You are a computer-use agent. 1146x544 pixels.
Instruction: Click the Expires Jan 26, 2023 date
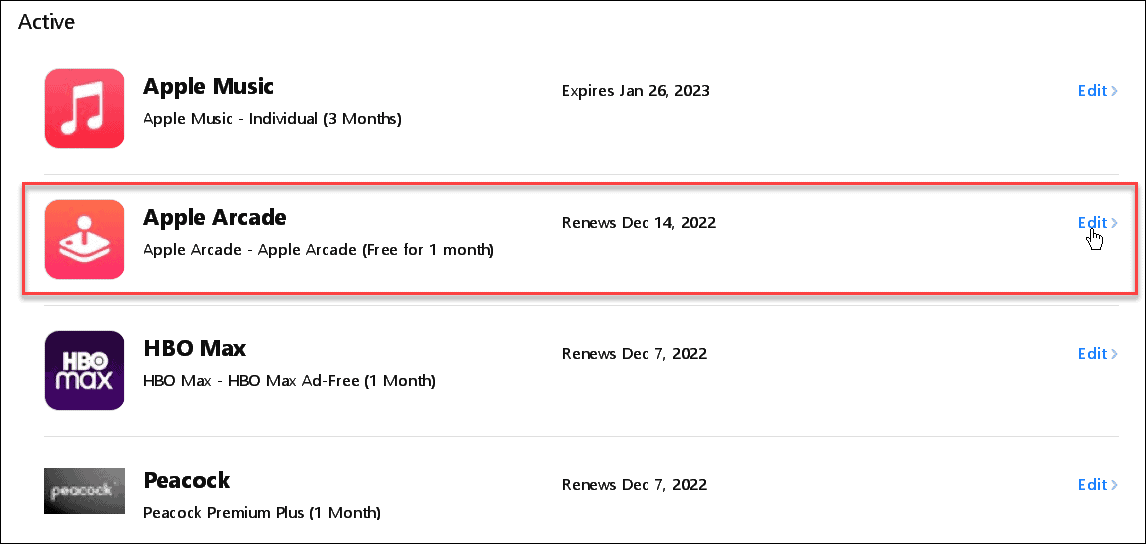[635, 91]
